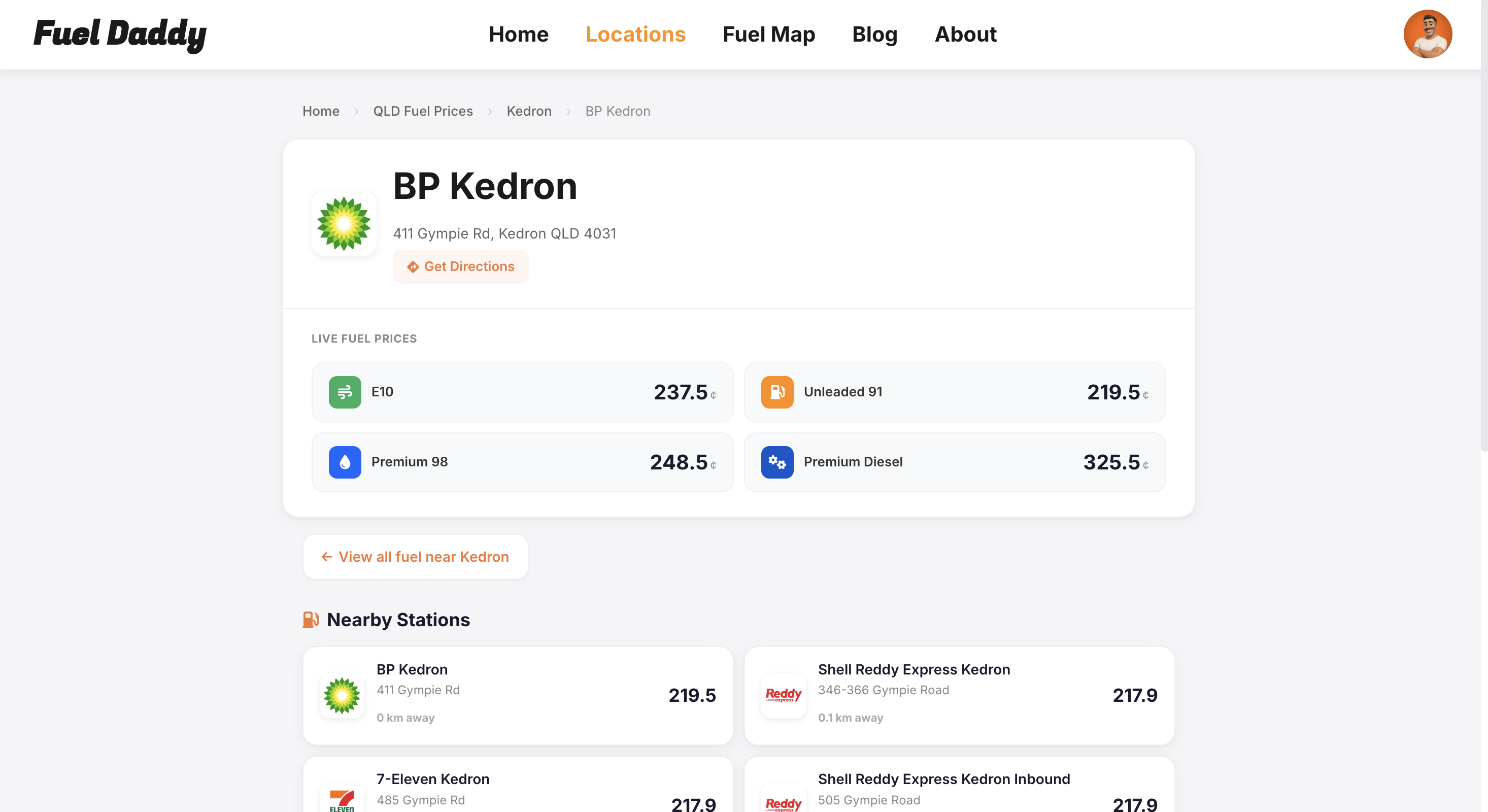Click the LIVE FUEL PRICES label
The image size is (1488, 812).
pyautogui.click(x=364, y=339)
